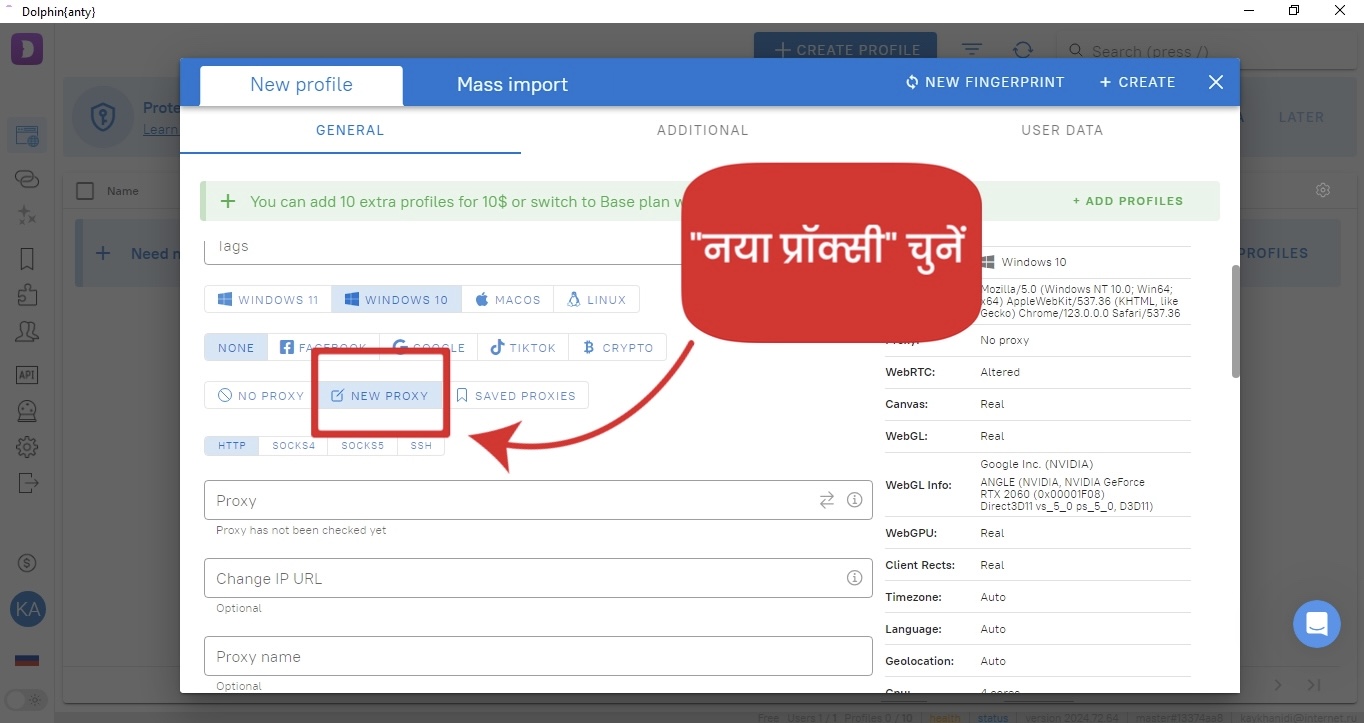Screen dimensions: 1364x723
Task: Click the shield key protection icon
Action: pos(103,117)
